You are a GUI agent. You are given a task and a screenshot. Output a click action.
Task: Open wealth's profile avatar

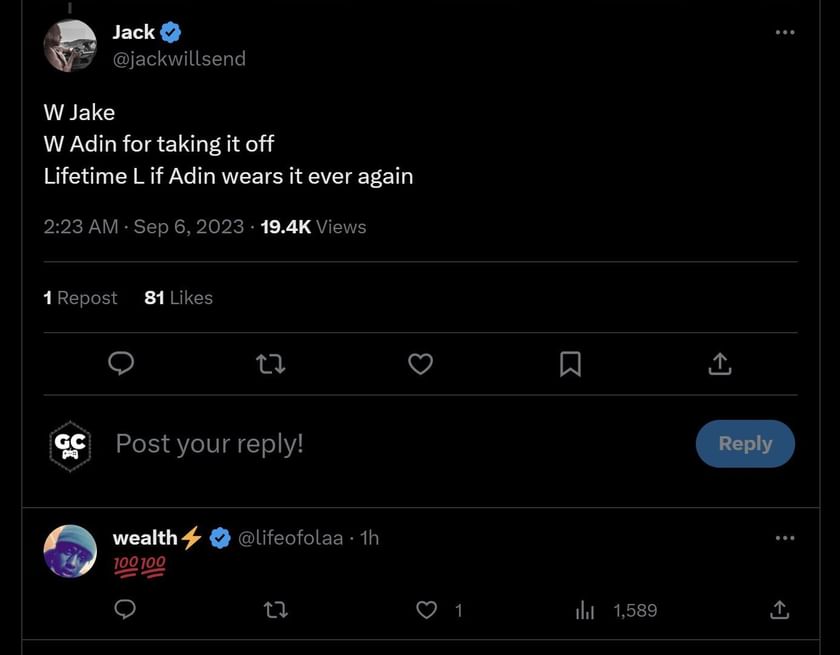pos(70,551)
